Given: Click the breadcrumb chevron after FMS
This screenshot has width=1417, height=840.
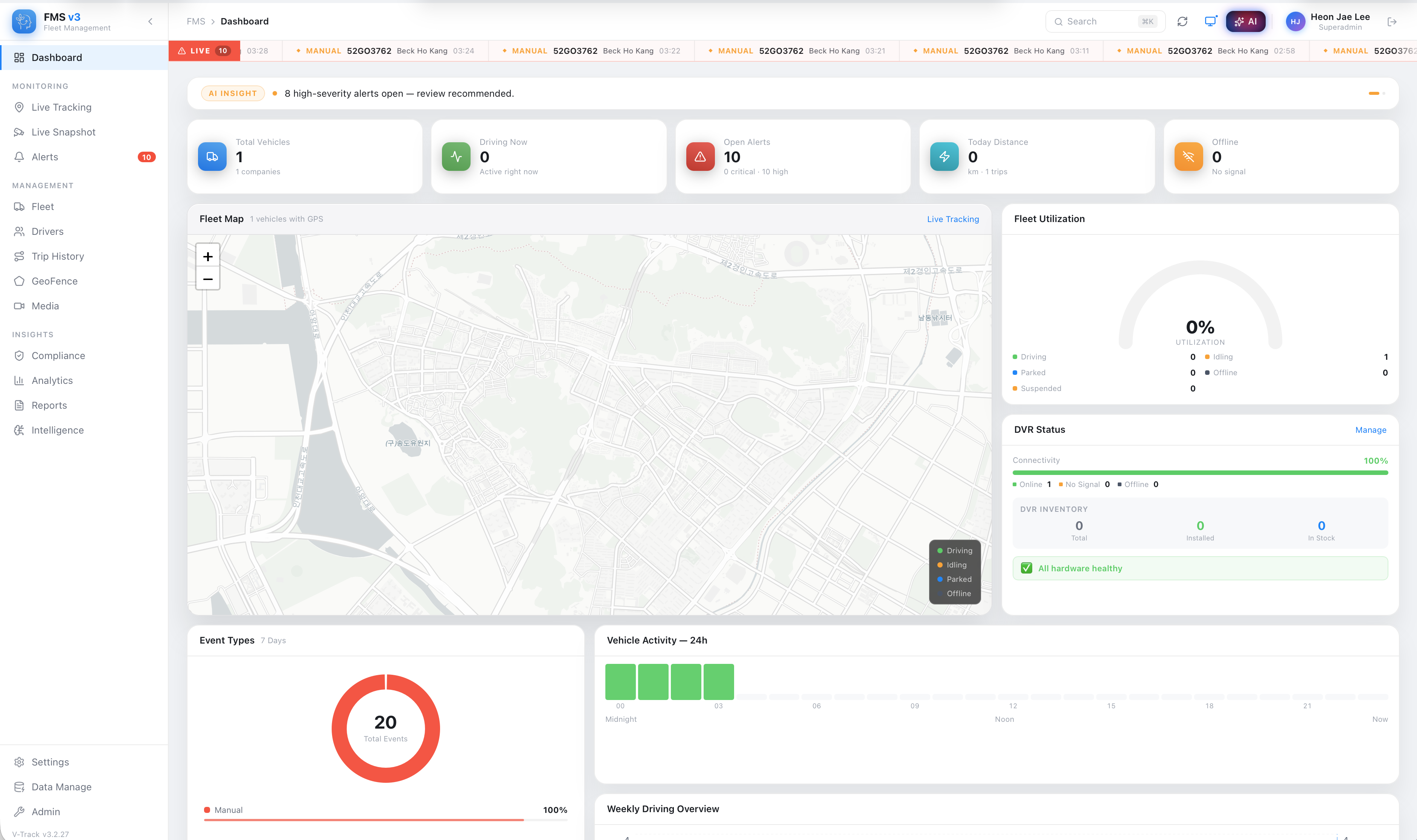Looking at the screenshot, I should (213, 21).
